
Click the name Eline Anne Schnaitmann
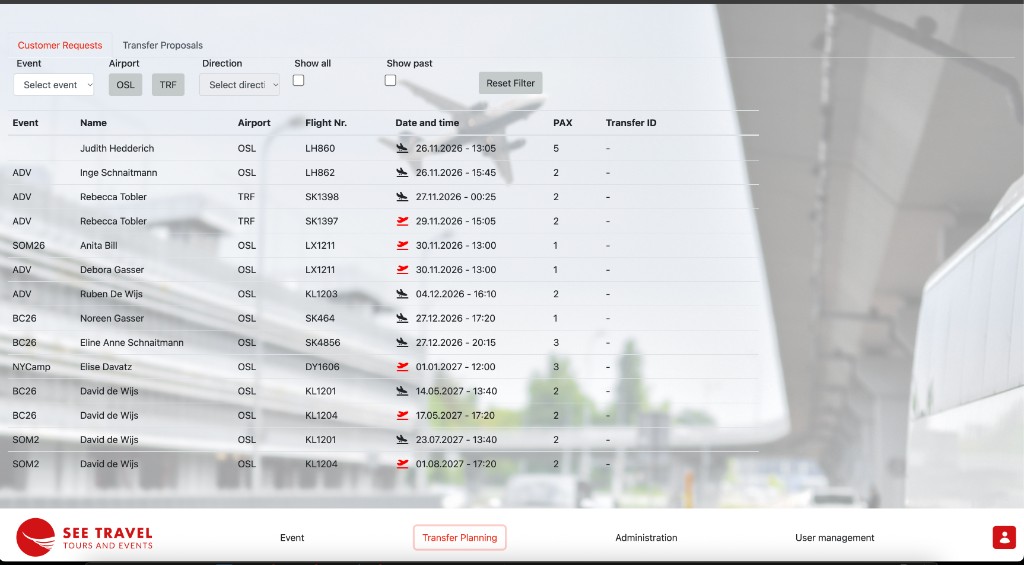131,342
